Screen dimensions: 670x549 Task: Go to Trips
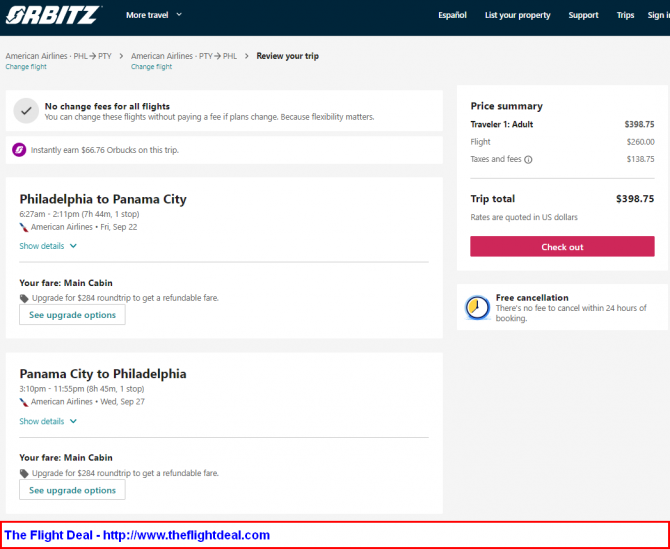(x=625, y=15)
